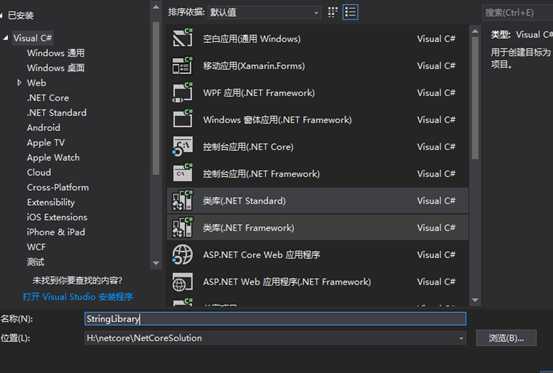Click the console app (.NET Core) icon

(182, 146)
